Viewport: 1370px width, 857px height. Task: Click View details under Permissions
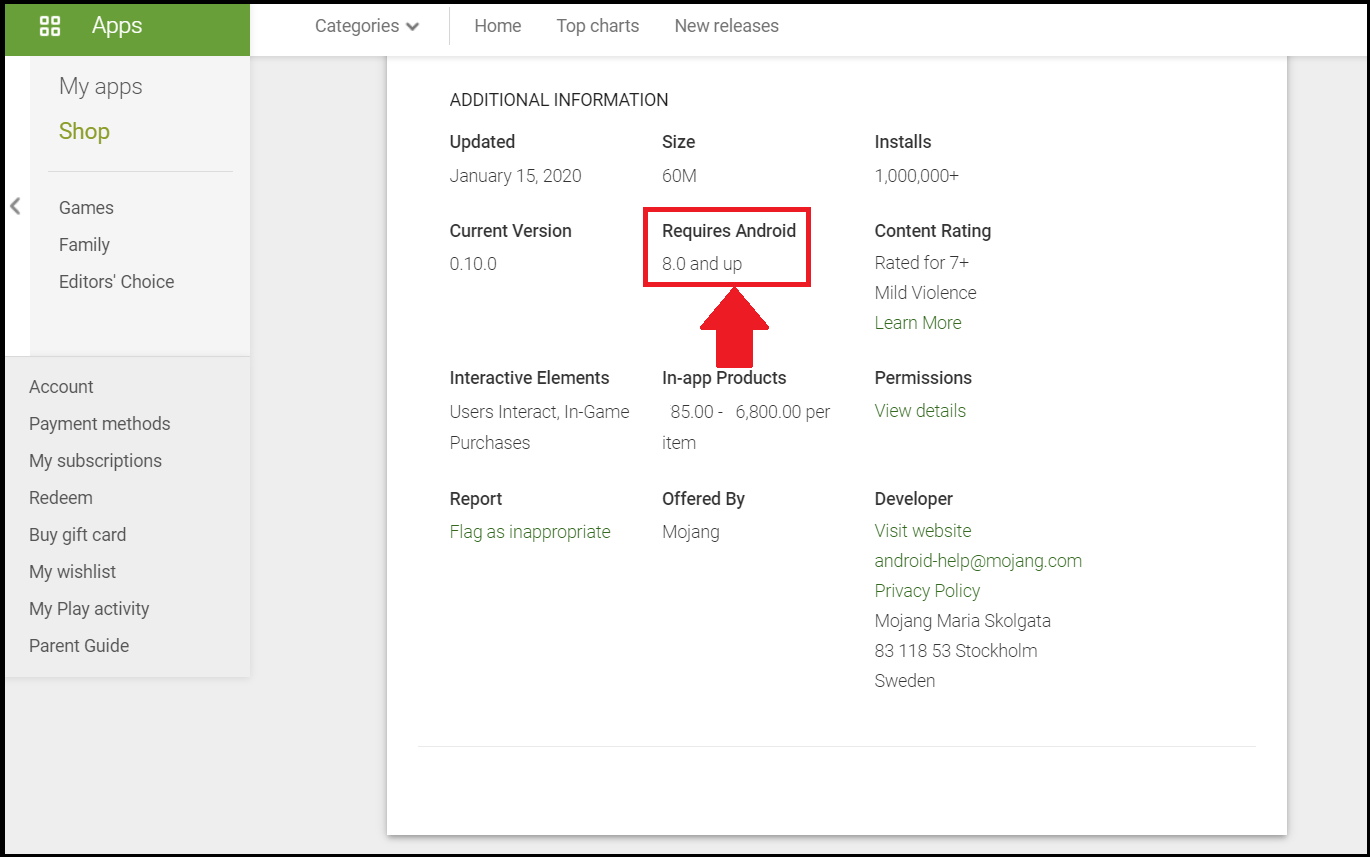(920, 411)
